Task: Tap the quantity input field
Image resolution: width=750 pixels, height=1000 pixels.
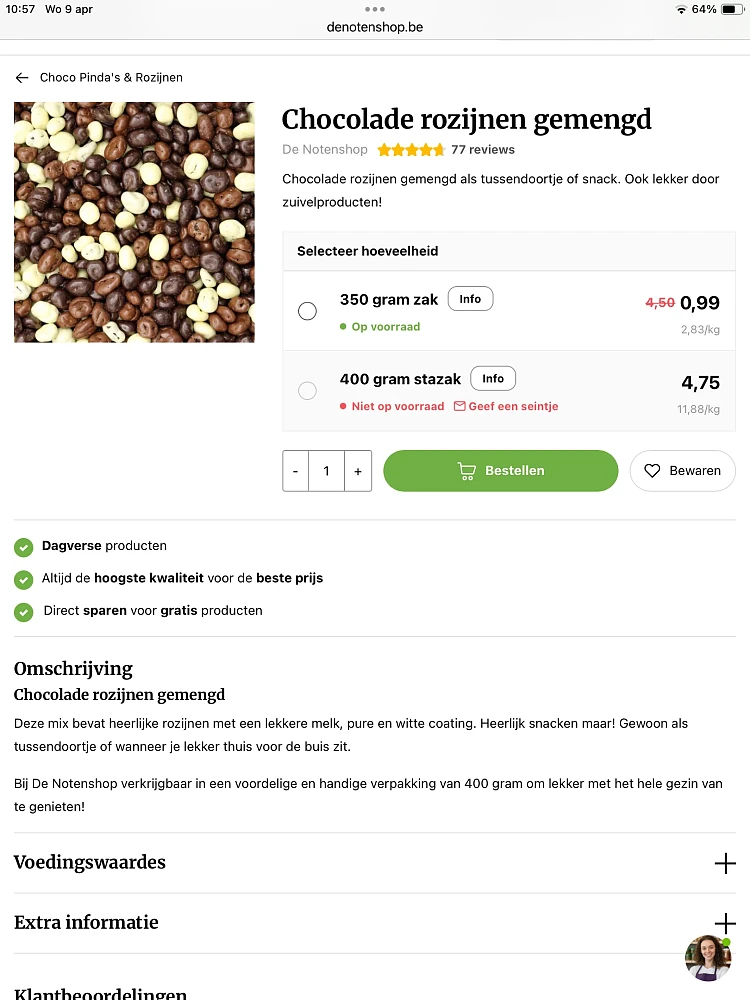Action: click(x=326, y=471)
